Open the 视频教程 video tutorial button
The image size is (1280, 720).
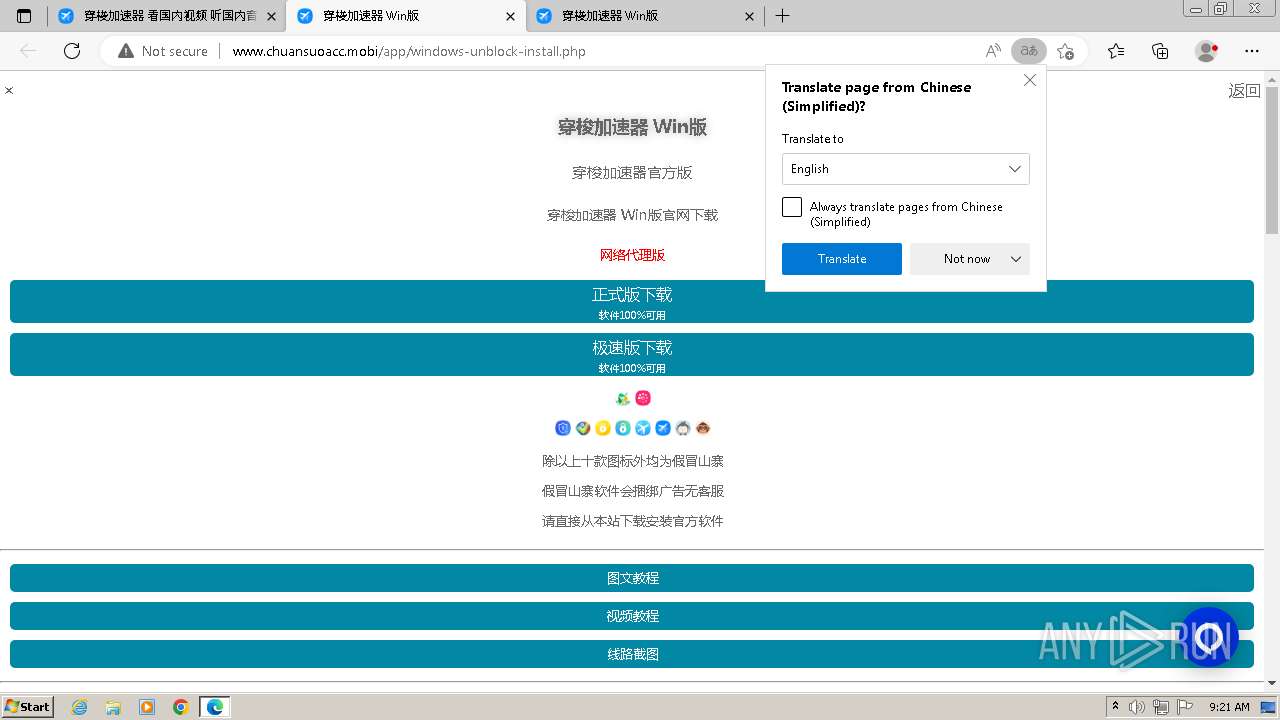tap(632, 616)
